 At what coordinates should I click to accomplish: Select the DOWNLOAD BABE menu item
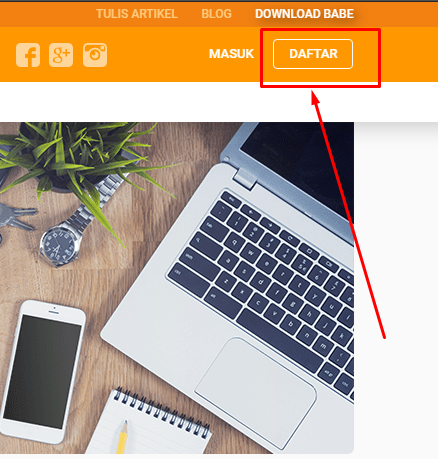tap(304, 14)
